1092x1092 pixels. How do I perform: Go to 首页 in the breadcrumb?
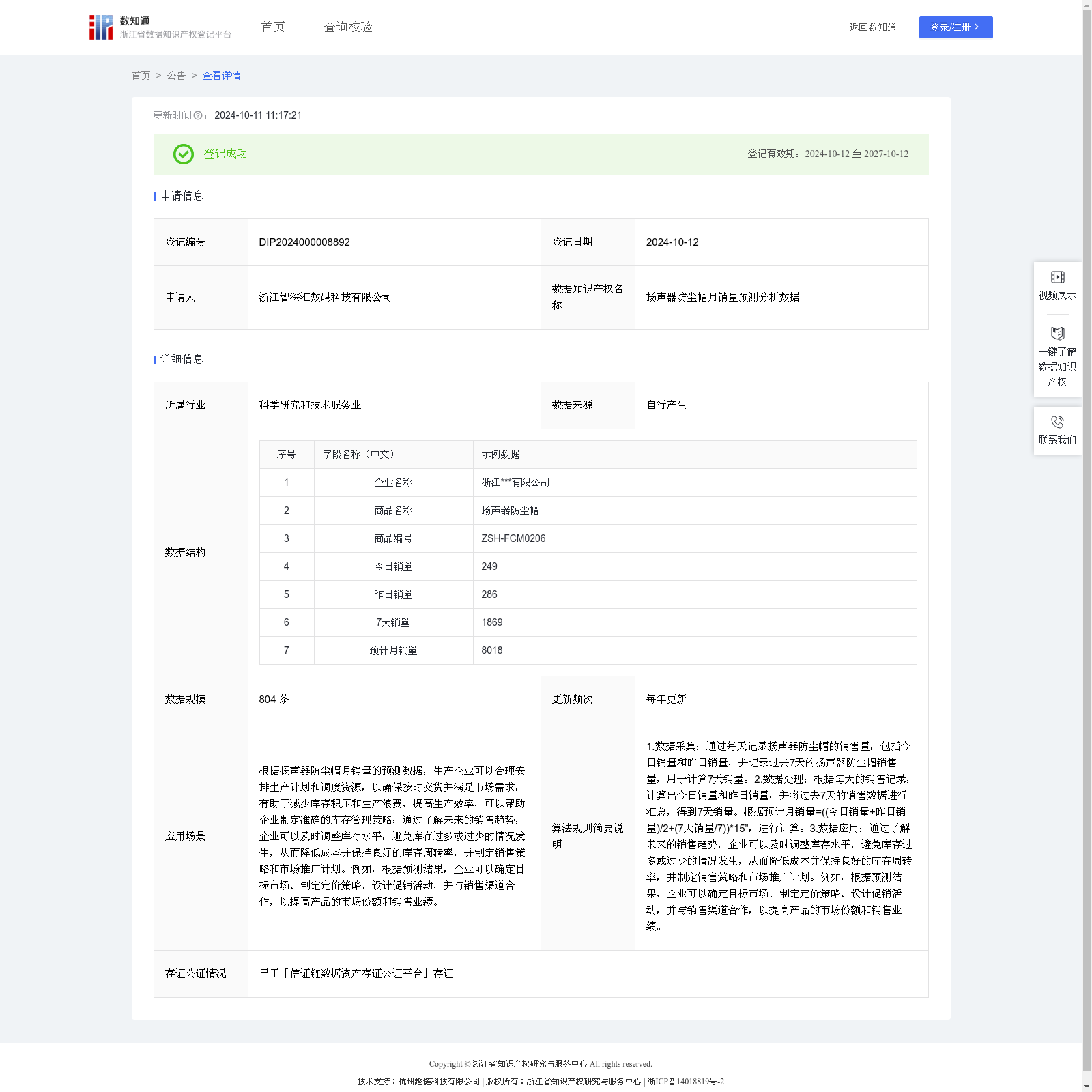click(x=141, y=76)
